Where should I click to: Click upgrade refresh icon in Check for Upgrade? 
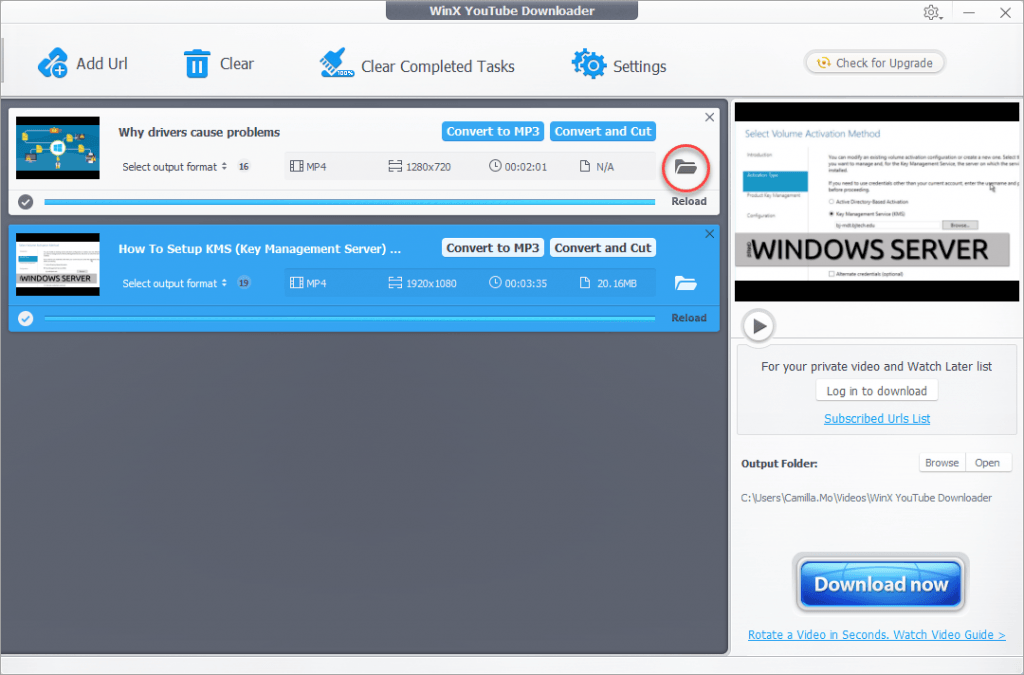pyautogui.click(x=824, y=63)
